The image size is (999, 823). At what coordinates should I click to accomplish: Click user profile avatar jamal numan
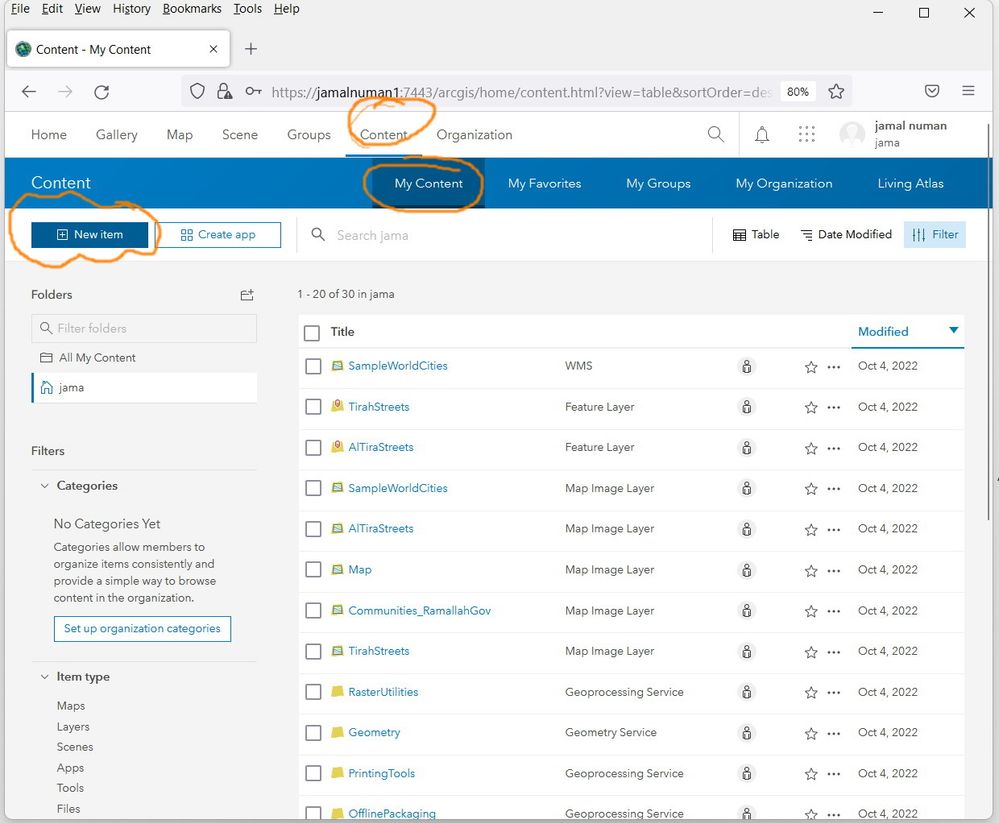[x=852, y=134]
